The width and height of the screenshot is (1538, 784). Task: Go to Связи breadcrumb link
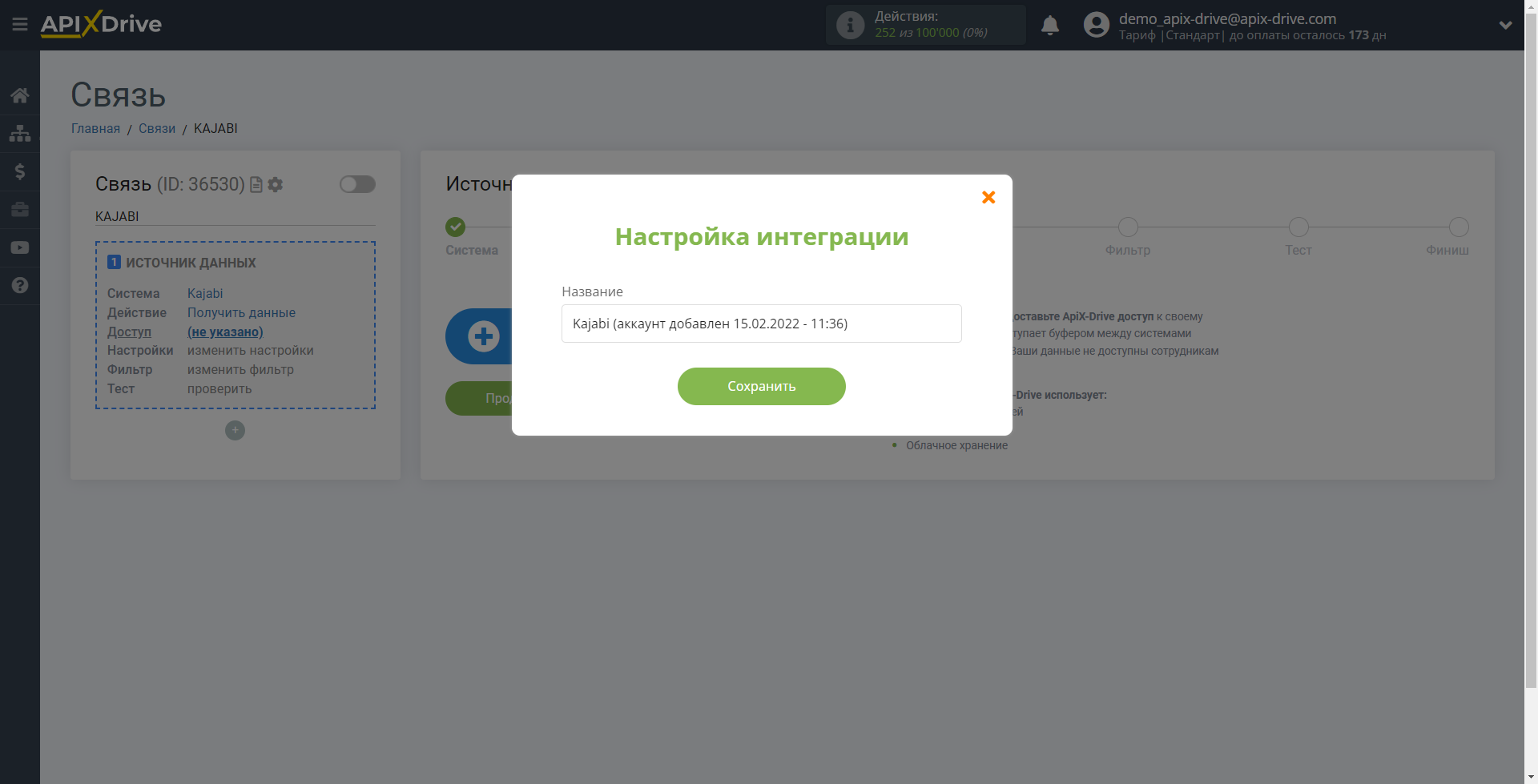157,128
